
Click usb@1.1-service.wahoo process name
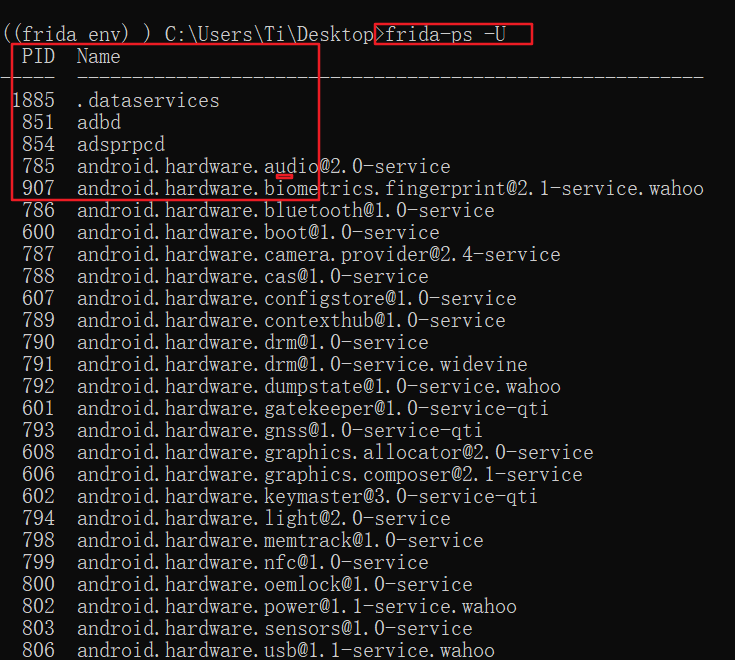point(379,651)
